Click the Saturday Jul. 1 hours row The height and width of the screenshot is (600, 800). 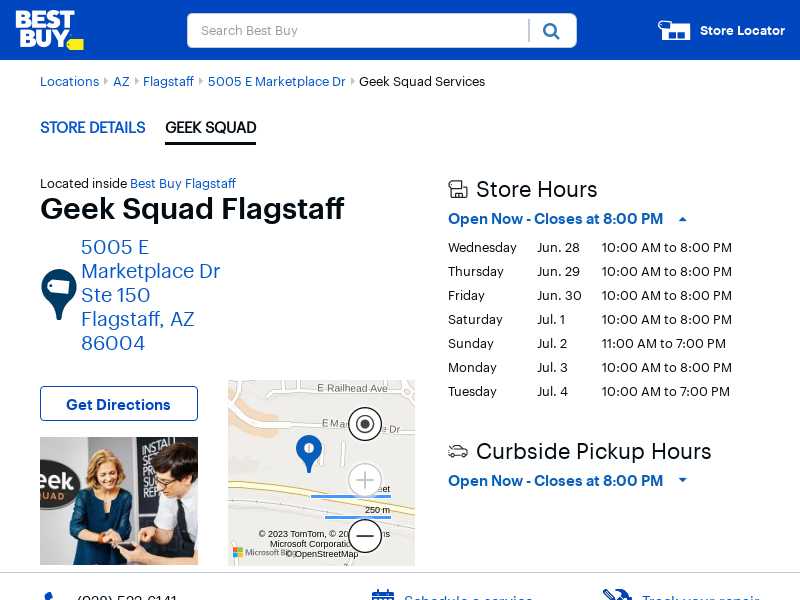590,319
